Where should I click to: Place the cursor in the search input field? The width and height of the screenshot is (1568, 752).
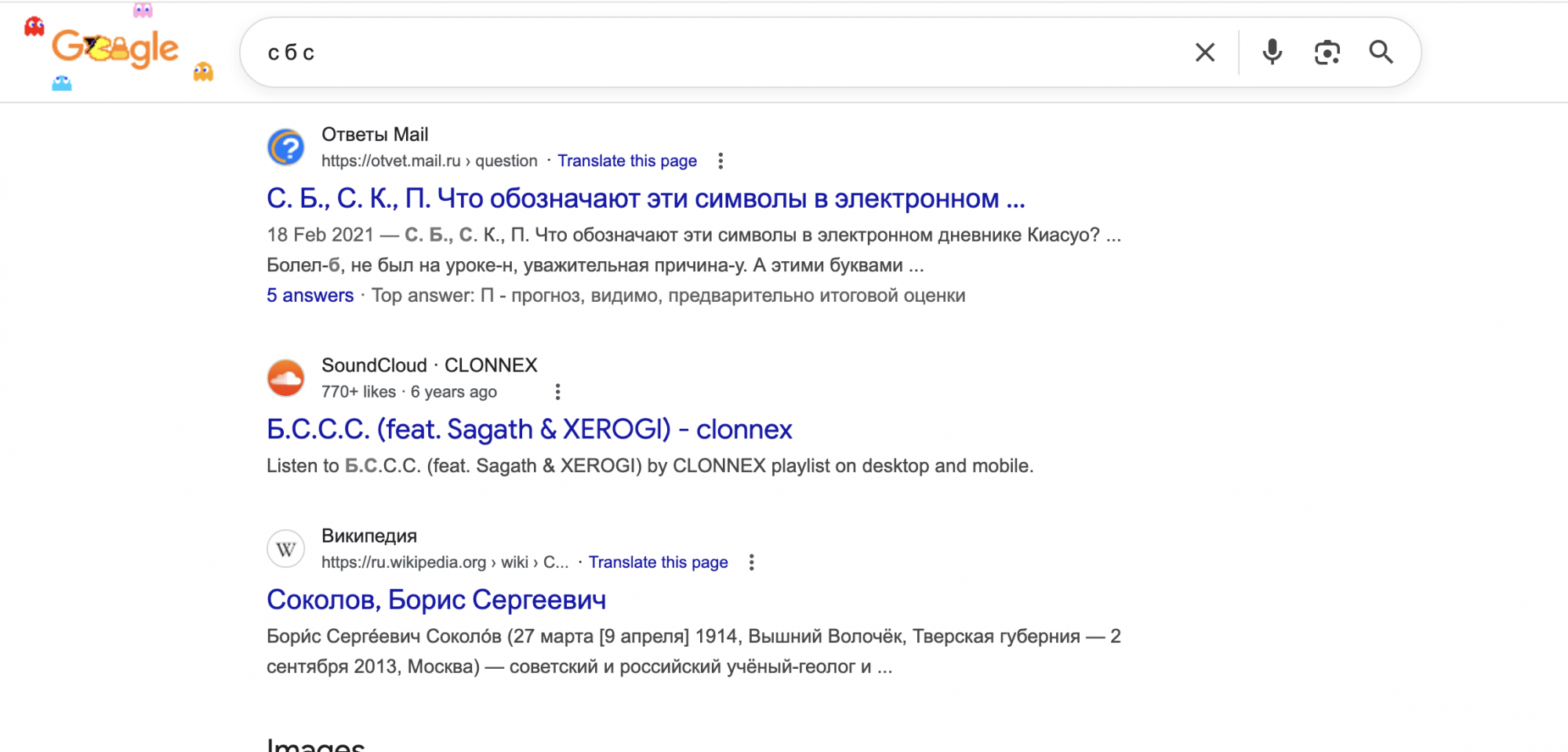click(706, 52)
